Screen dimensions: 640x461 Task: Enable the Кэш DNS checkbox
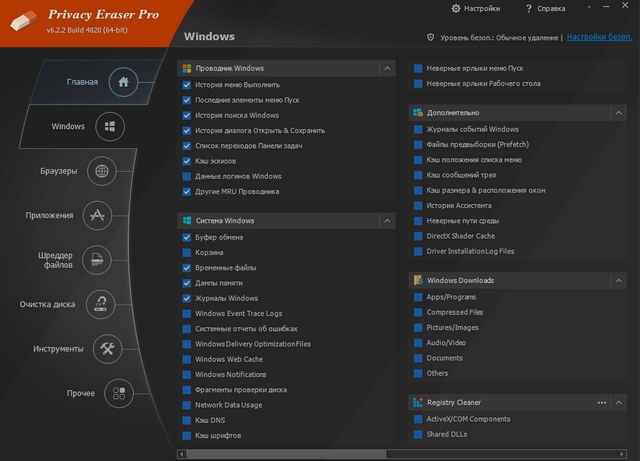pyautogui.click(x=187, y=421)
